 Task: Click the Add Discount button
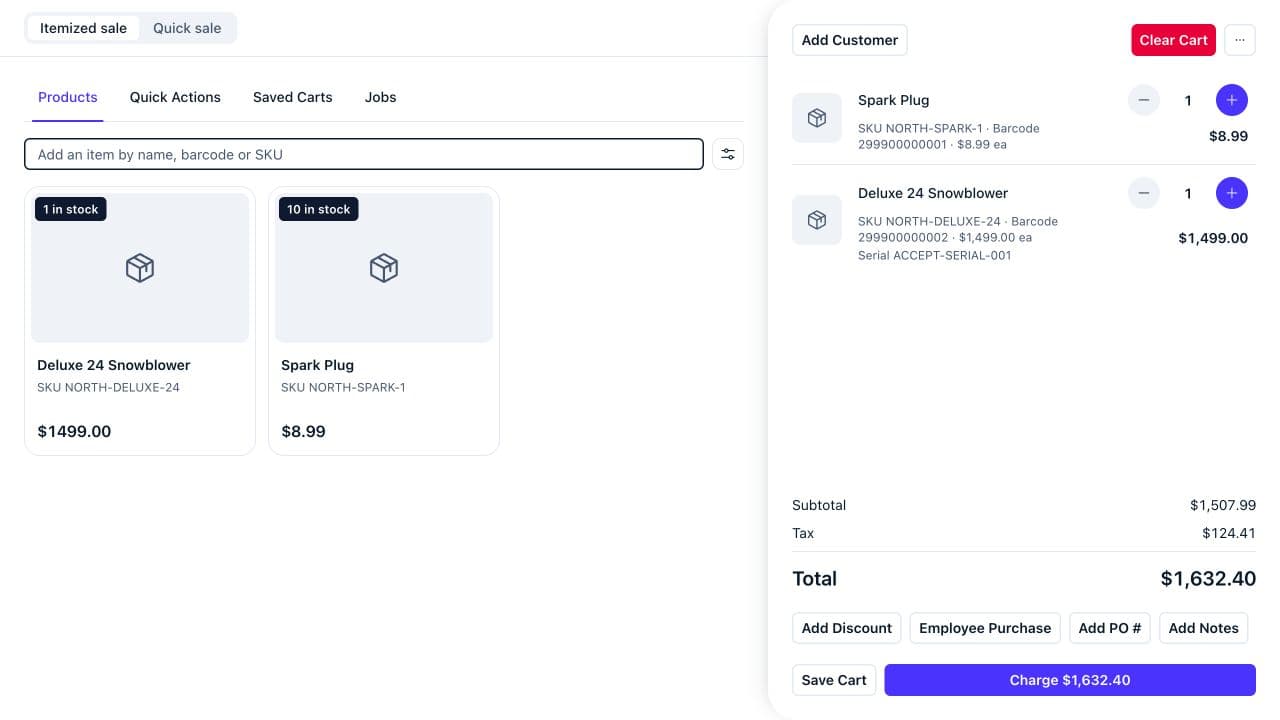pyautogui.click(x=847, y=628)
